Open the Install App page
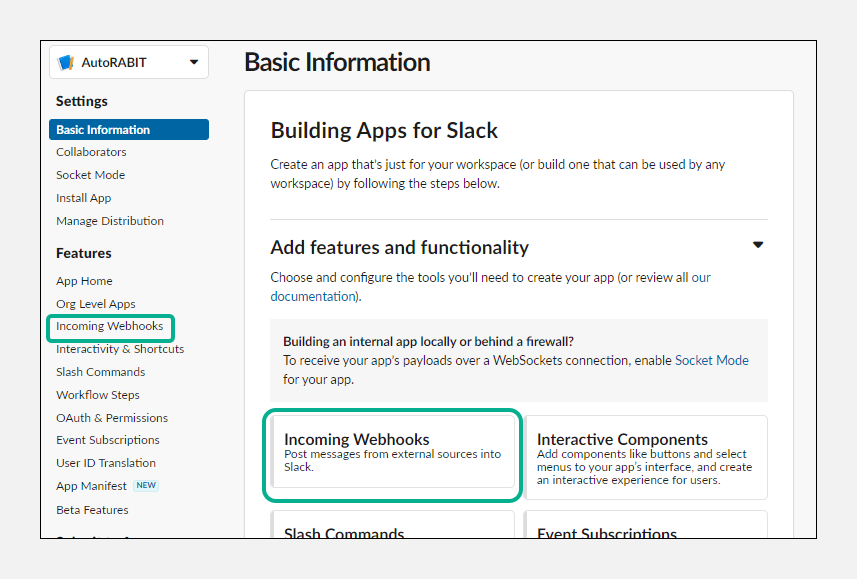 83,197
